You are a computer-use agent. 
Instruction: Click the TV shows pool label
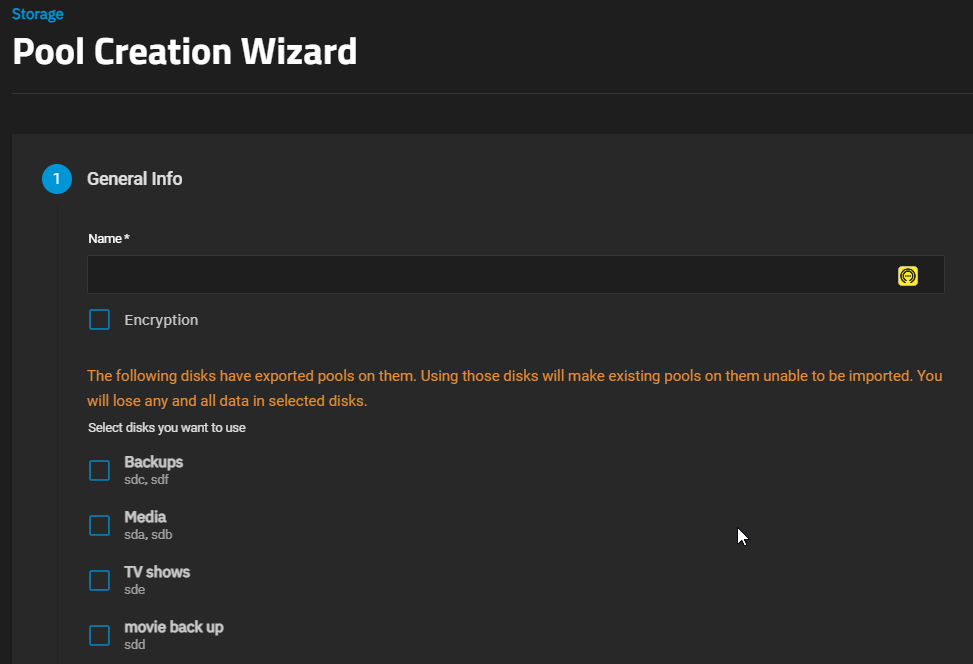click(x=157, y=572)
